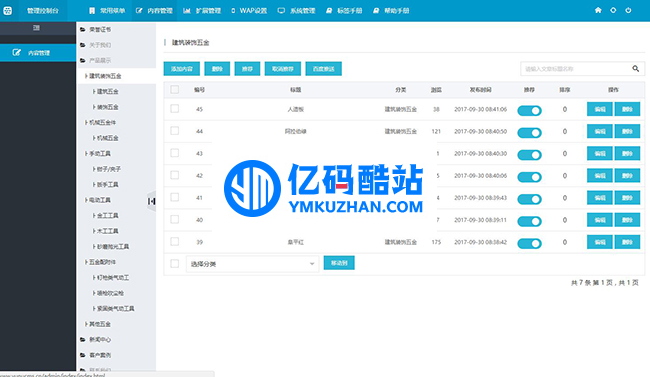Click the 百度推送 button
The width and height of the screenshot is (650, 377).
click(323, 69)
